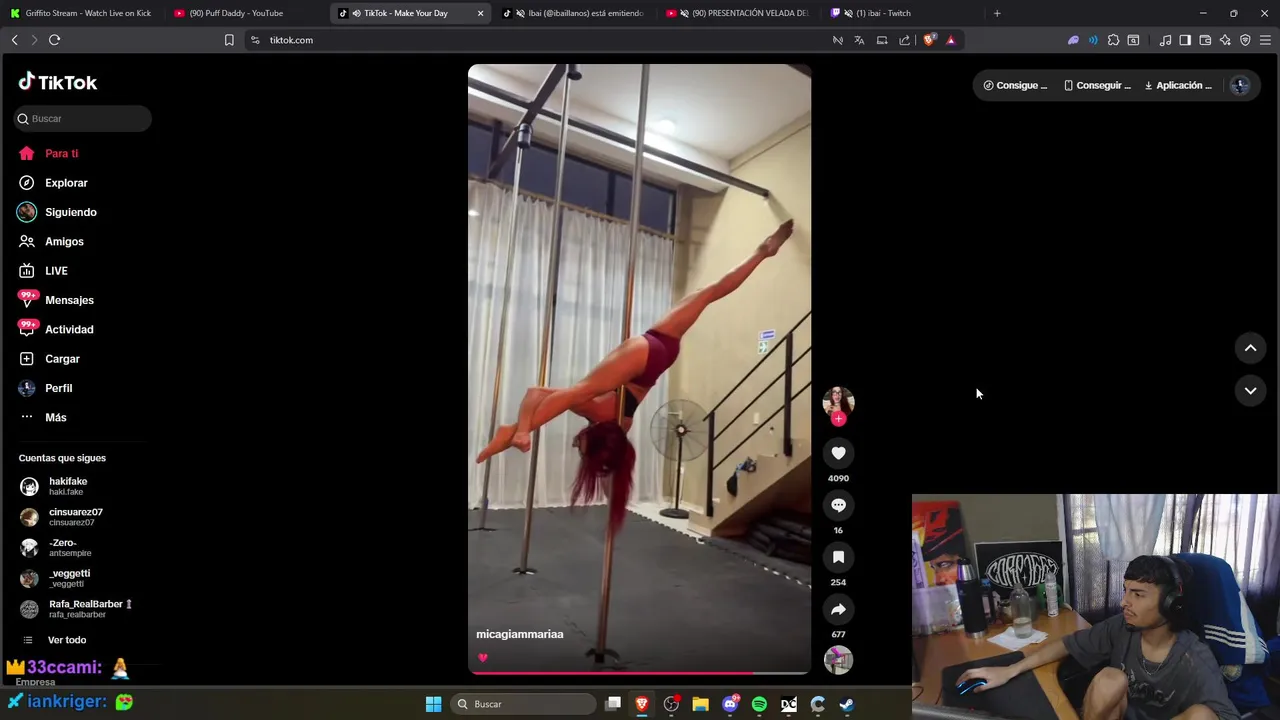Image resolution: width=1280 pixels, height=720 pixels.
Task: Click the Conseguir app button
Action: 1097,85
